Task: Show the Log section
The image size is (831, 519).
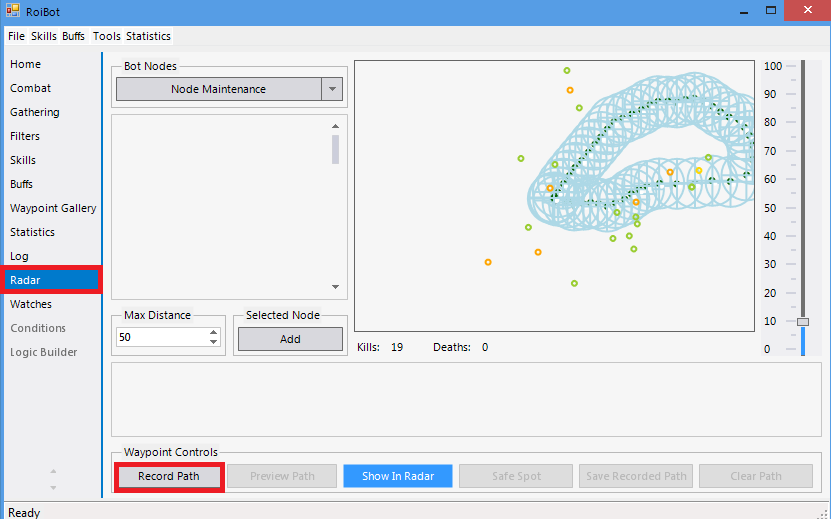Action: (x=19, y=256)
